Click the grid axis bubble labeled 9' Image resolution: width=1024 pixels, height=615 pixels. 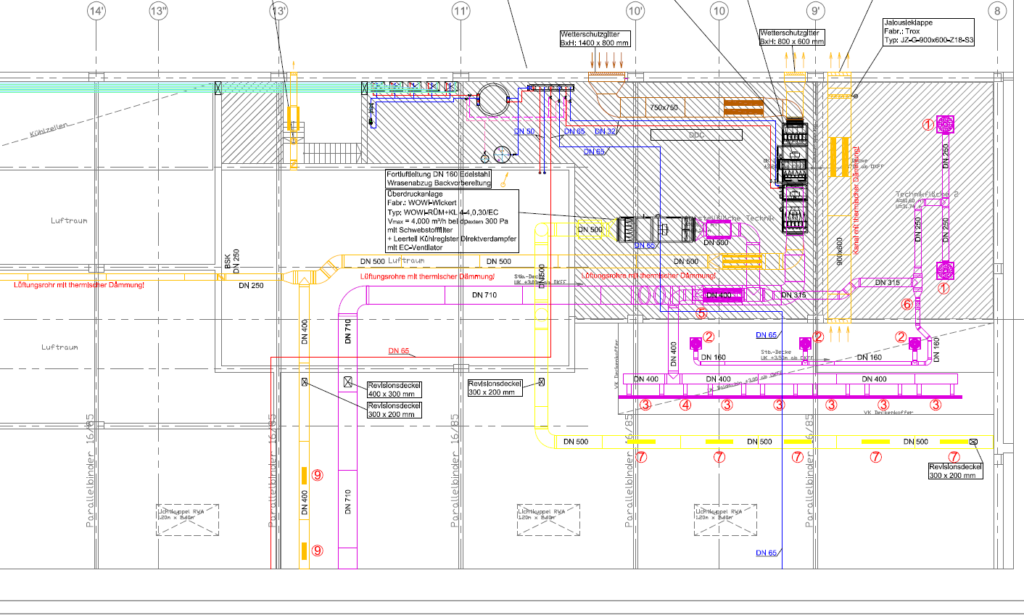[x=817, y=11]
